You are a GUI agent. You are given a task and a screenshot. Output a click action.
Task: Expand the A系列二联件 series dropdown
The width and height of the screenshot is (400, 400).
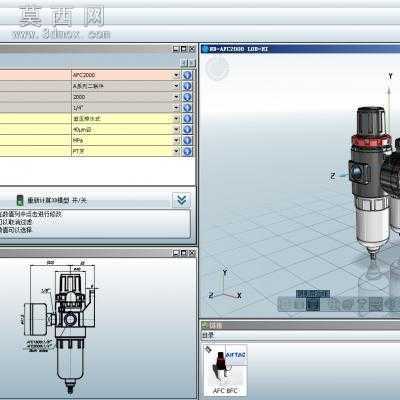[x=176, y=86]
